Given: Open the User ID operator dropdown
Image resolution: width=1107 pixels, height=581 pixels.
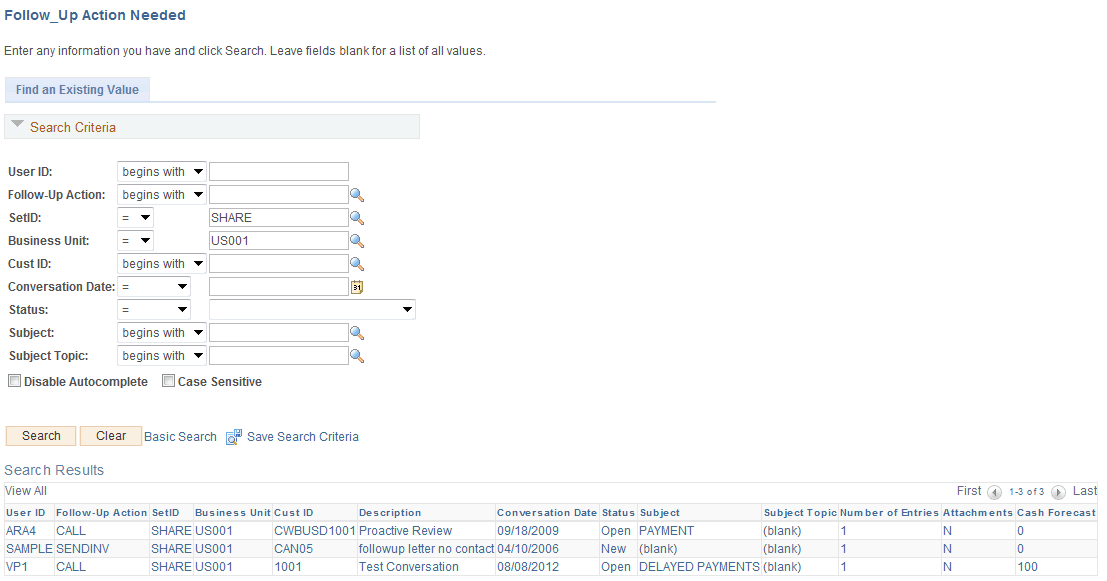Looking at the screenshot, I should tap(161, 171).
